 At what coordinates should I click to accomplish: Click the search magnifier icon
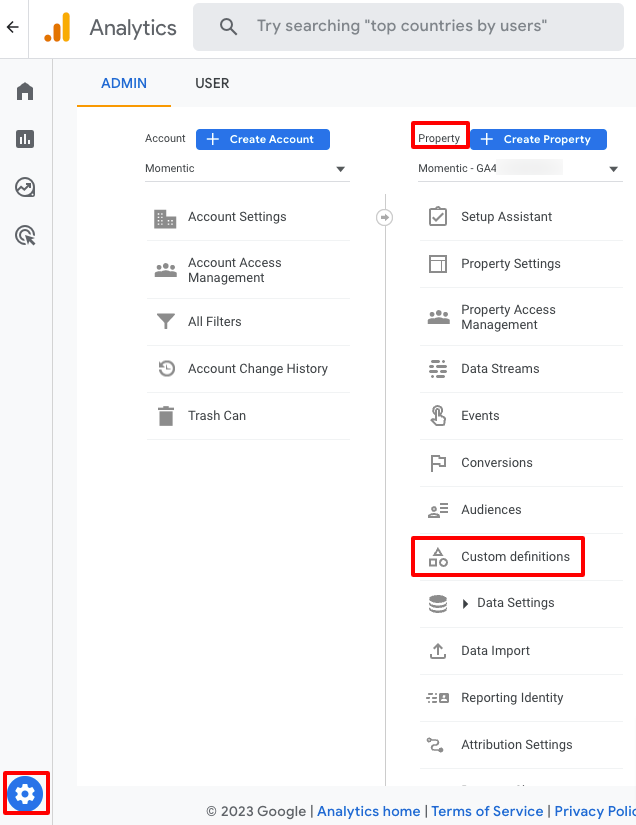point(228,26)
